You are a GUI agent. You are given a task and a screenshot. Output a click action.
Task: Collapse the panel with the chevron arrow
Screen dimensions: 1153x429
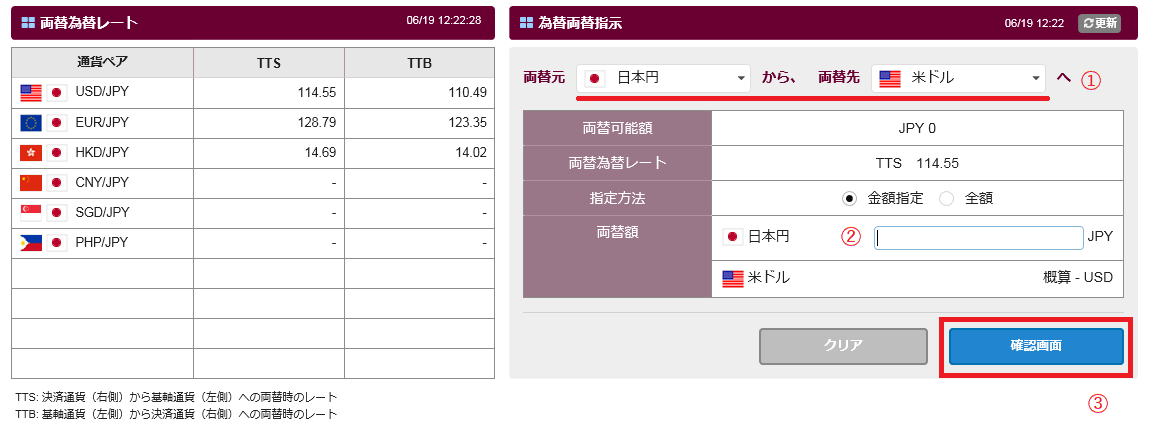point(1063,78)
